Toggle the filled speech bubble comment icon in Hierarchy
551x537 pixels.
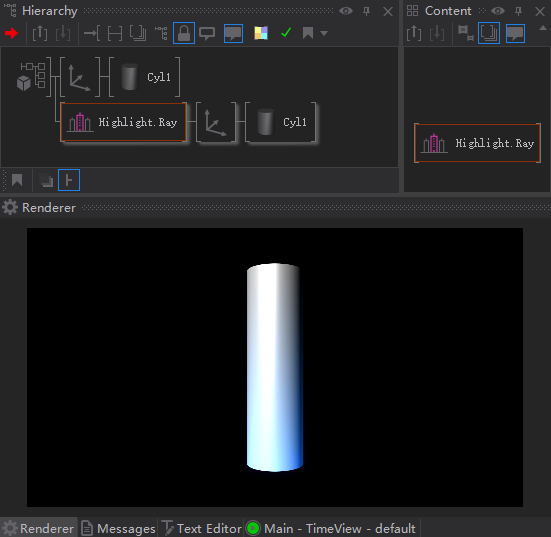click(233, 33)
